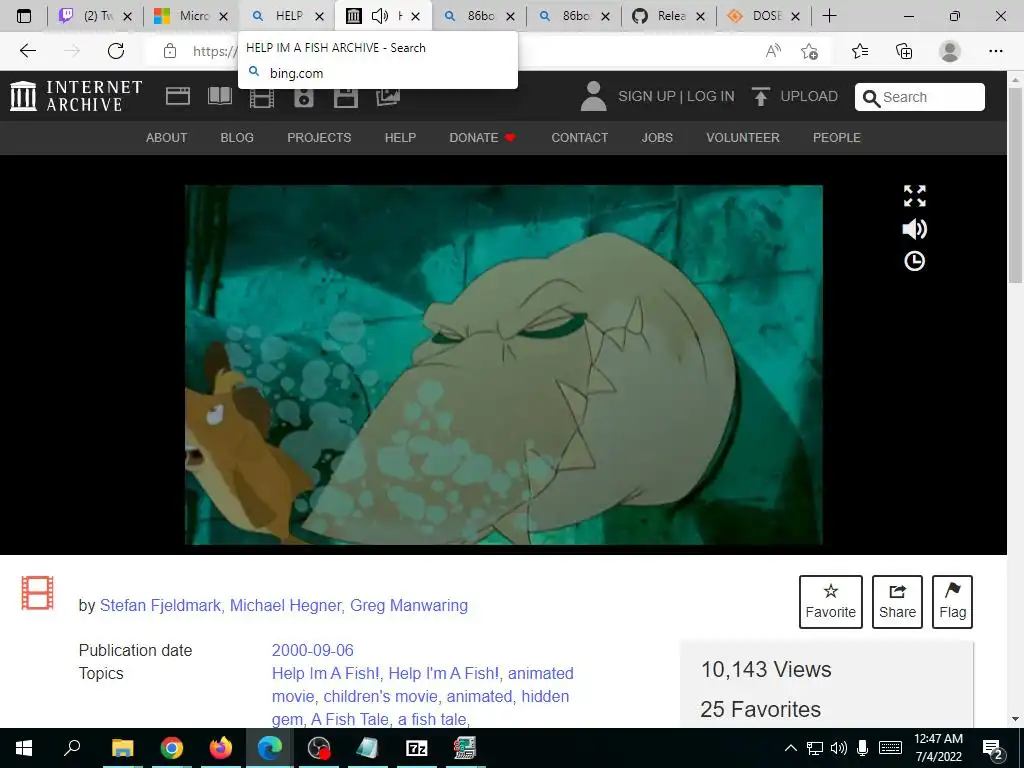The height and width of the screenshot is (768, 1024).
Task: Open the Images section icon
Action: pyautogui.click(x=388, y=97)
